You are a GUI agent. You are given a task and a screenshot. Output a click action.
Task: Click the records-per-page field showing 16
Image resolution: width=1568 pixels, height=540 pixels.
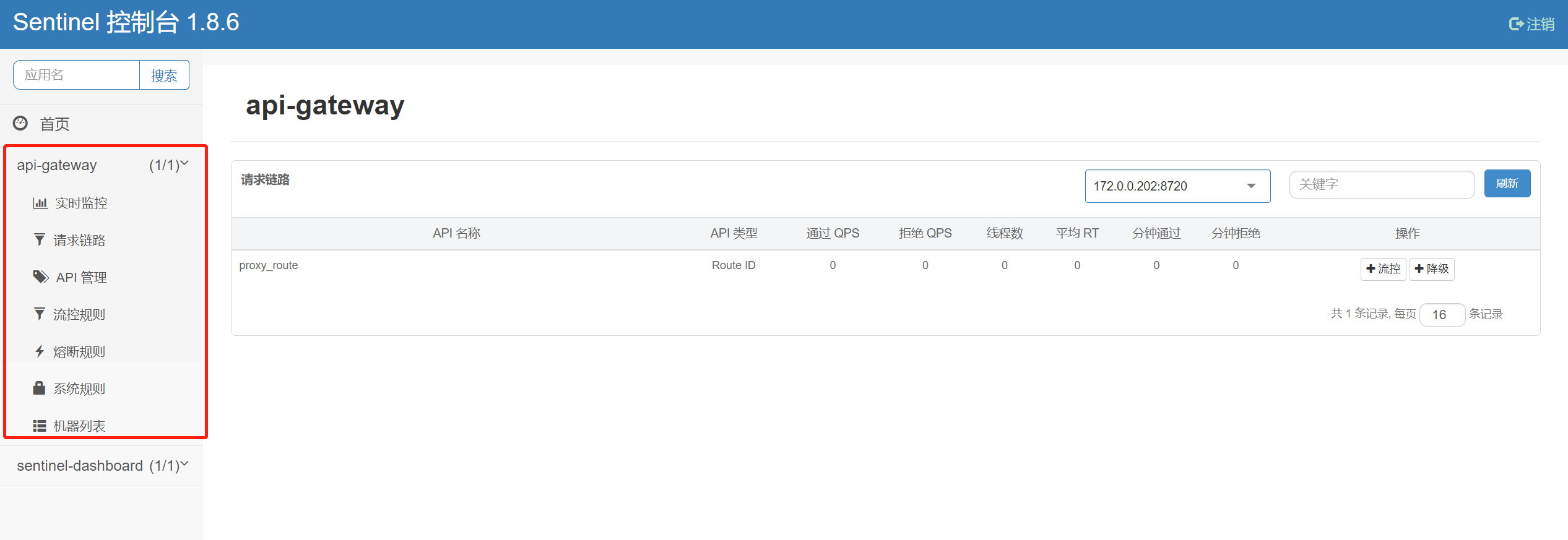(x=1442, y=314)
